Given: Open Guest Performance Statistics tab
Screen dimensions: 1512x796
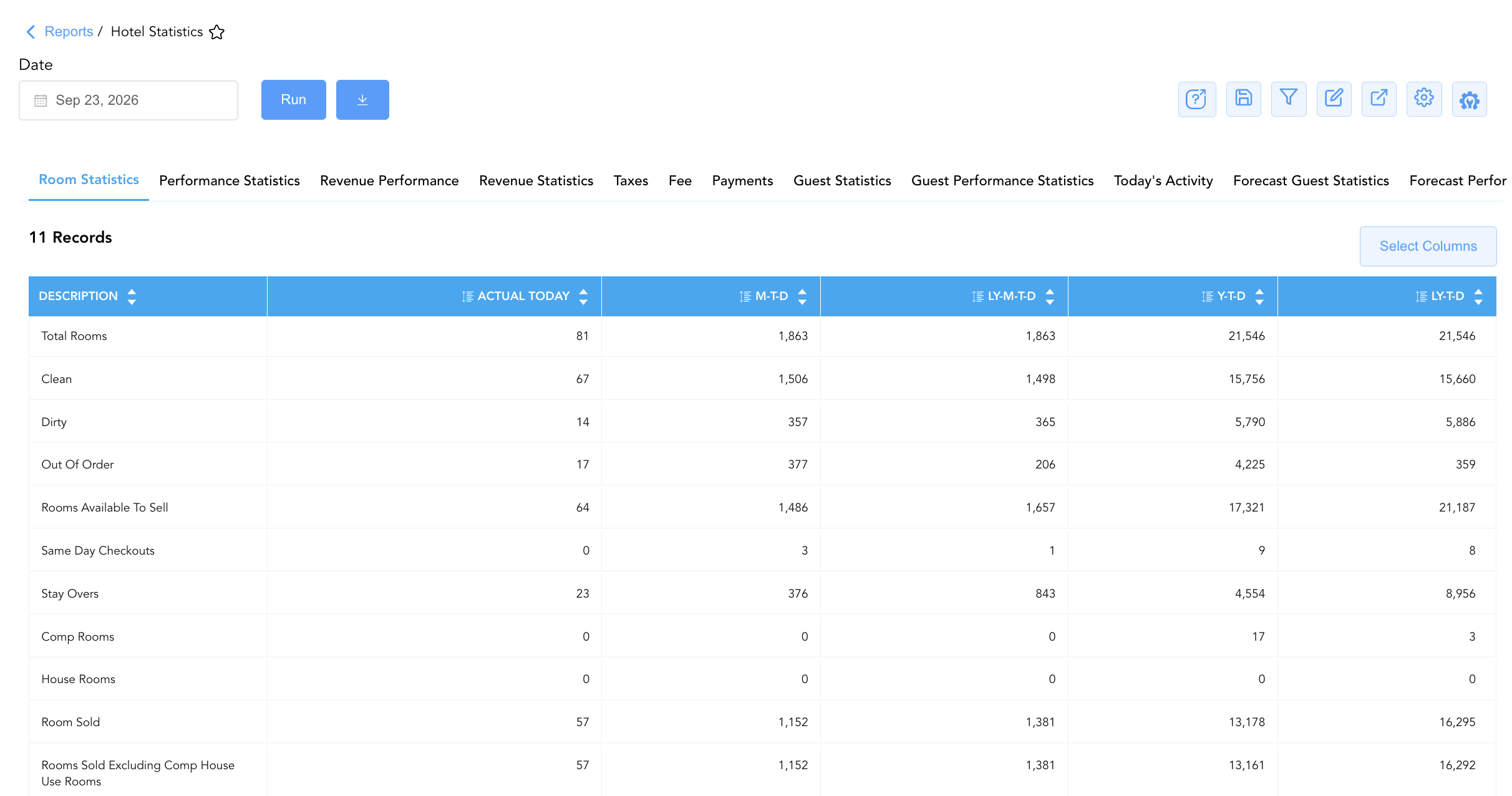Looking at the screenshot, I should point(1002,181).
